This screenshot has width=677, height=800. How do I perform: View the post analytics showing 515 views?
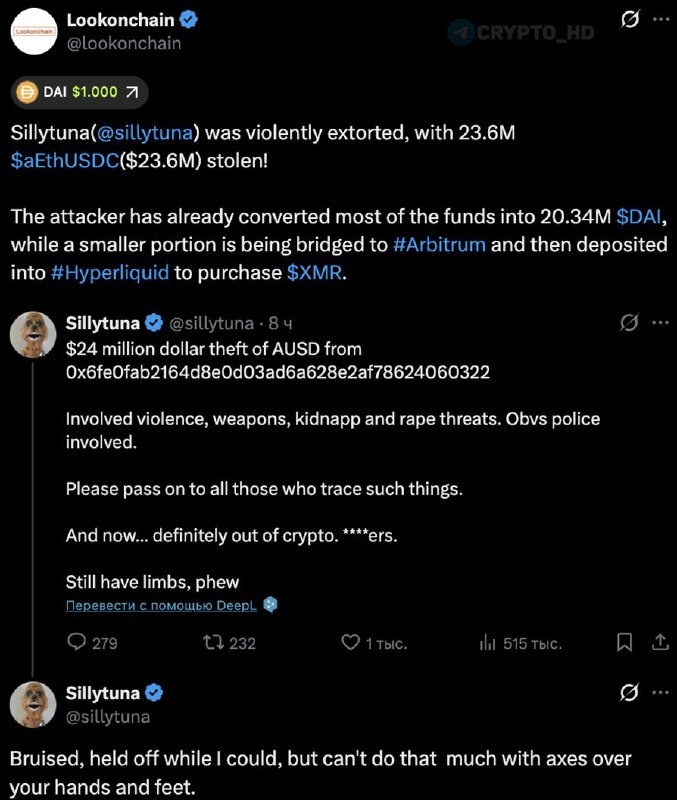coord(488,642)
